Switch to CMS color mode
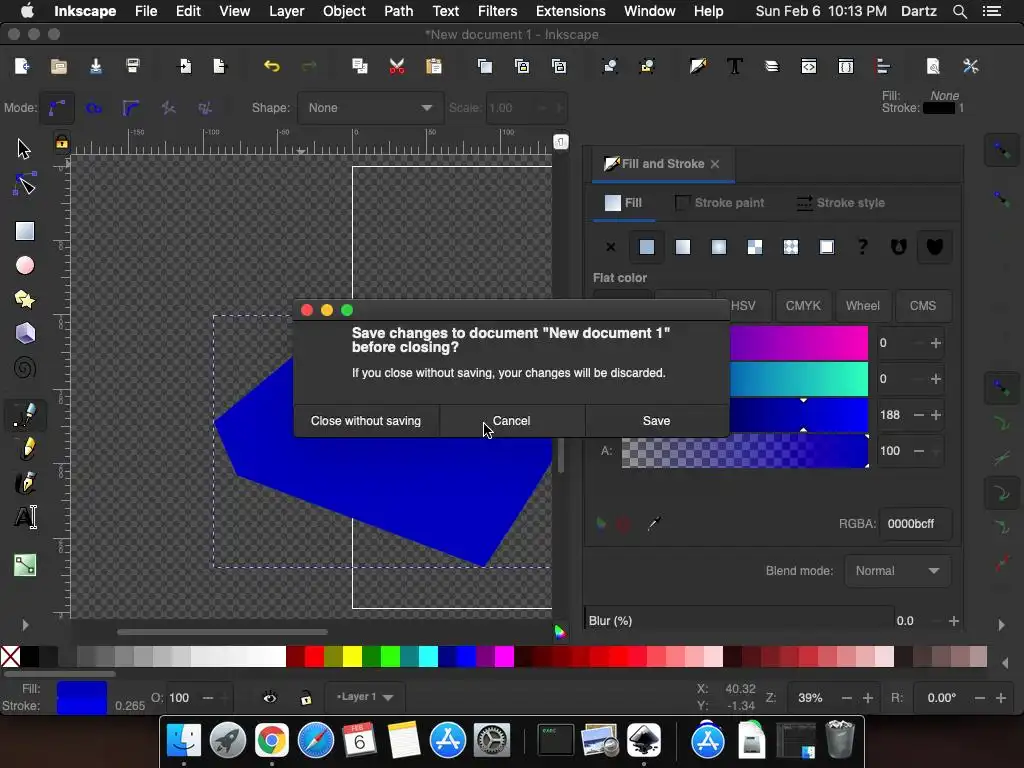 [x=923, y=306]
